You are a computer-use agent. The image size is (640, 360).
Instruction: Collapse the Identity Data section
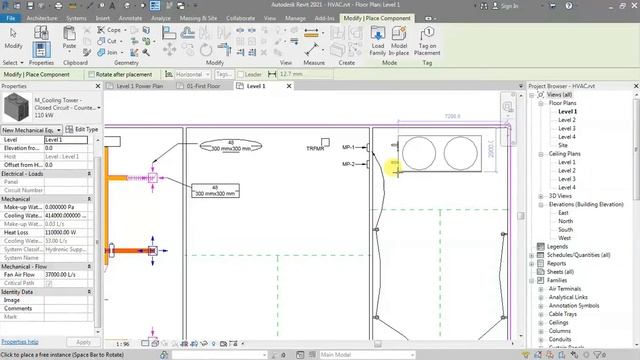coord(89,291)
